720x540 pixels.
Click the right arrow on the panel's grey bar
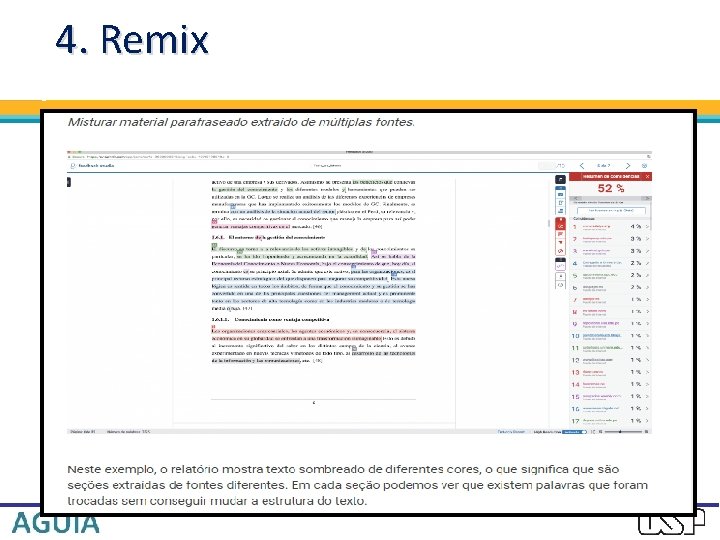point(647,198)
